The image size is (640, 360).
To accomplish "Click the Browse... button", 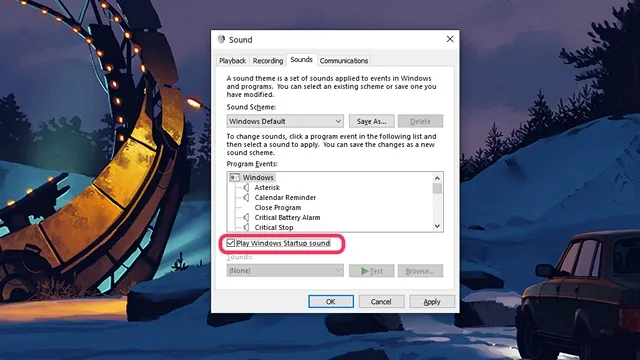I will tap(420, 271).
